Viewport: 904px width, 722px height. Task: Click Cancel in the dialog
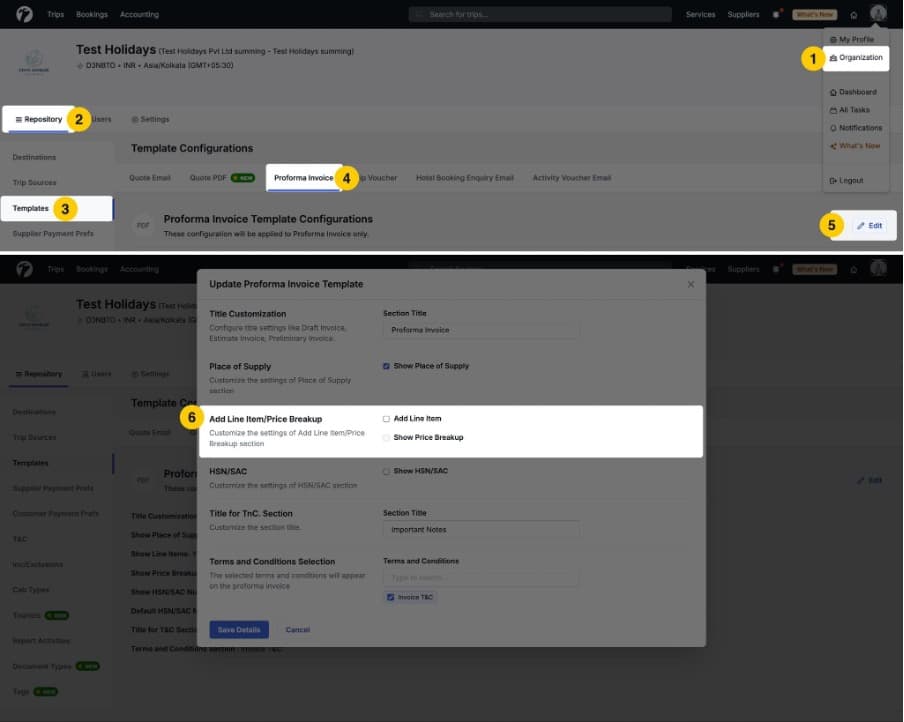pyautogui.click(x=297, y=630)
